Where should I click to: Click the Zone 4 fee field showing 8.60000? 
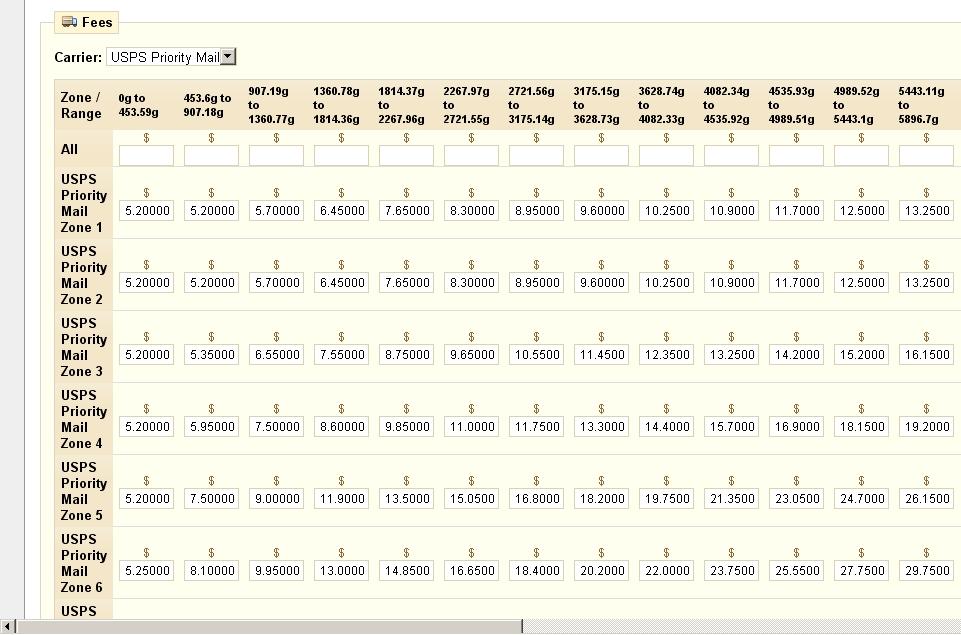(341, 427)
